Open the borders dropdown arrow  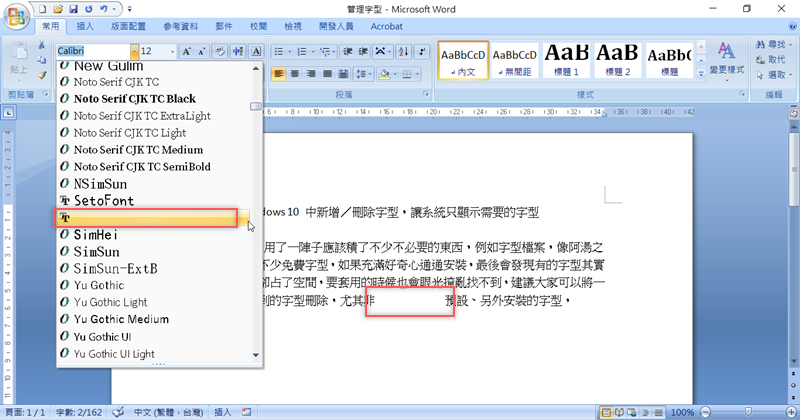418,74
